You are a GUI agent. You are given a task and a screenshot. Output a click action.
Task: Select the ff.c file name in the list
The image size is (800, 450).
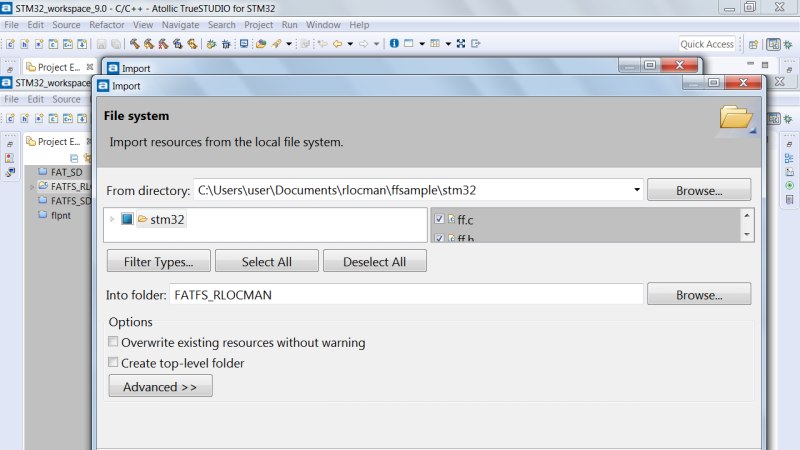465,220
